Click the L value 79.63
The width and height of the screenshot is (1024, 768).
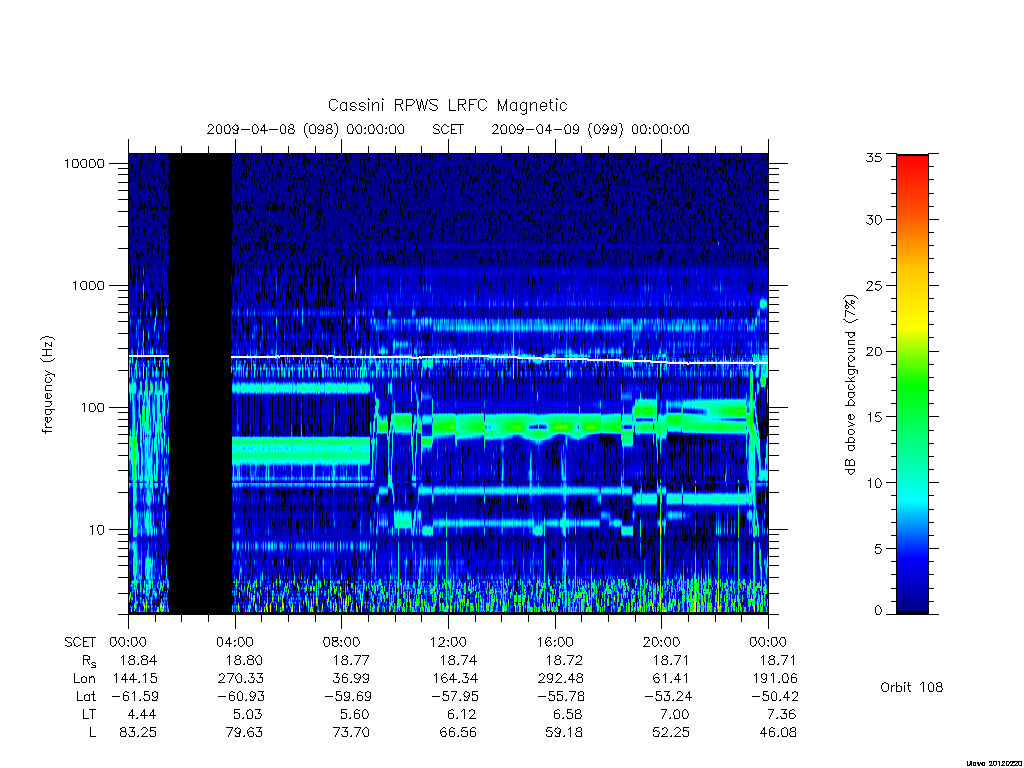tap(244, 733)
